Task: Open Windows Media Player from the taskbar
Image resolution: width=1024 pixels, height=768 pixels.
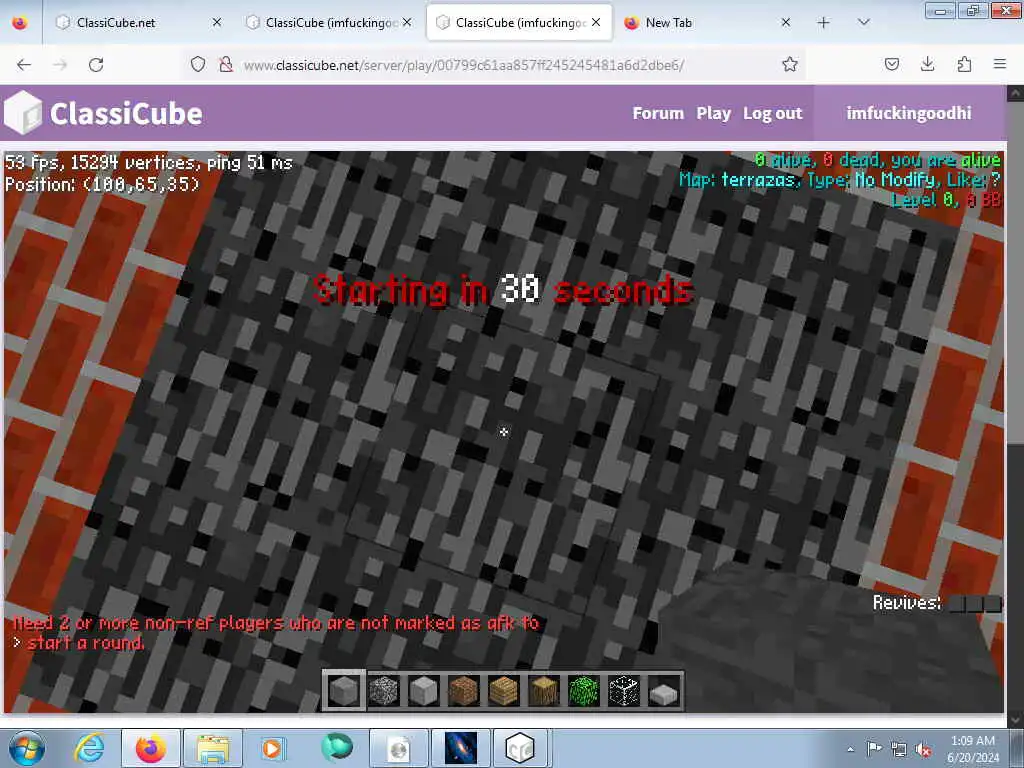Action: tap(273, 748)
